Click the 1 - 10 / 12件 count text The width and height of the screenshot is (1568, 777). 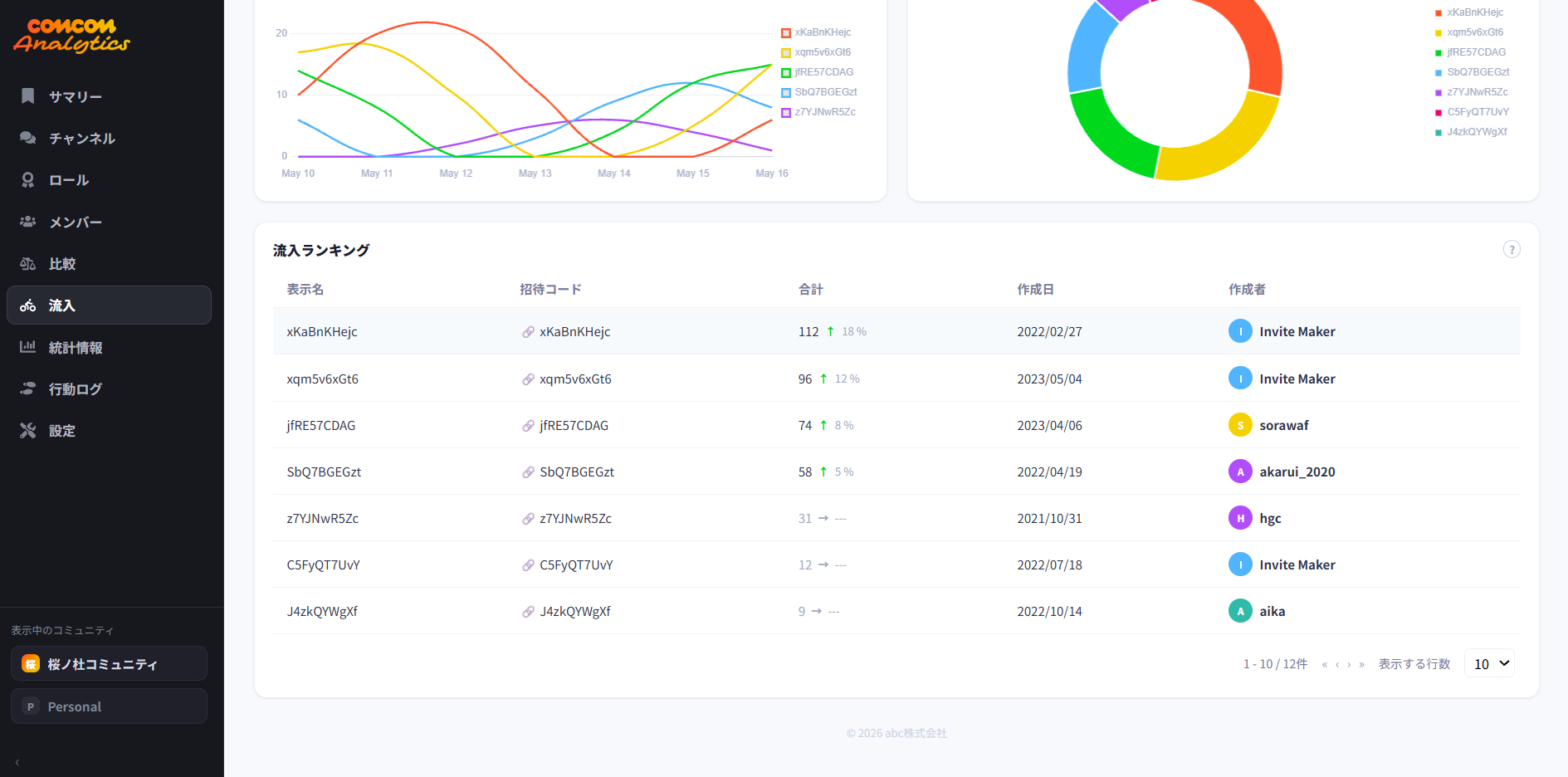(1275, 664)
